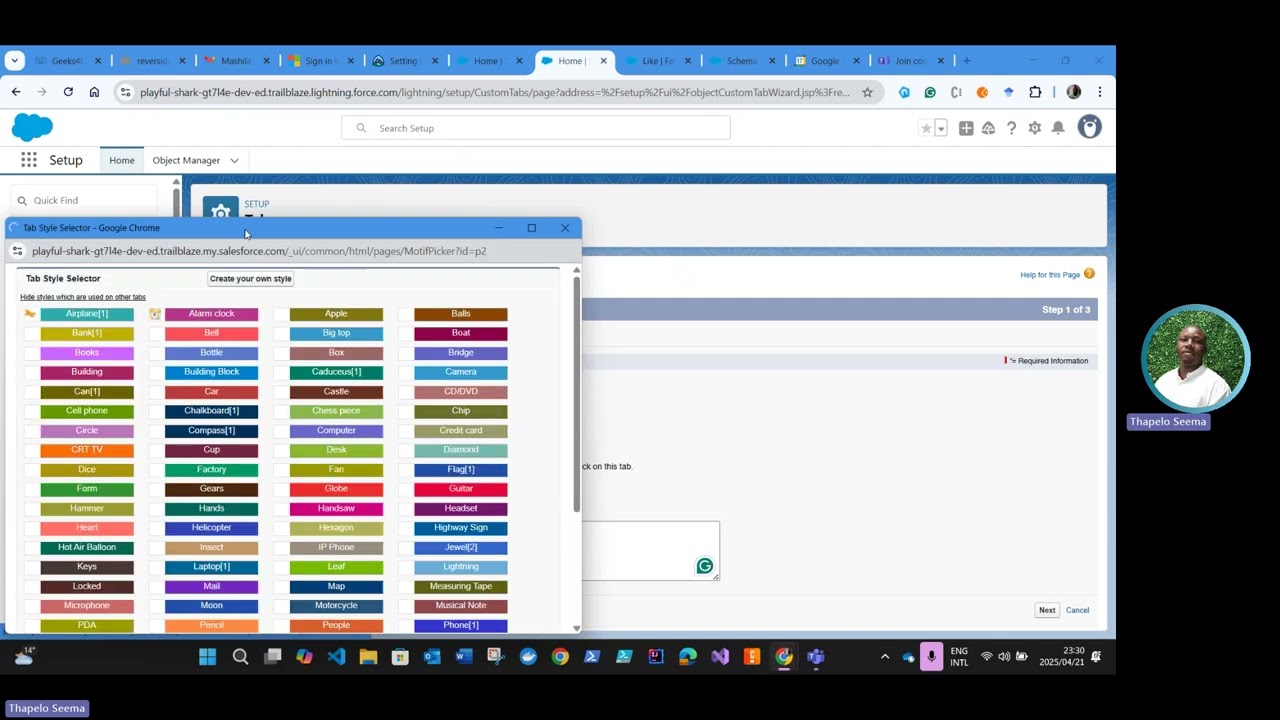Click ENG INTL language indicator

(x=959, y=657)
